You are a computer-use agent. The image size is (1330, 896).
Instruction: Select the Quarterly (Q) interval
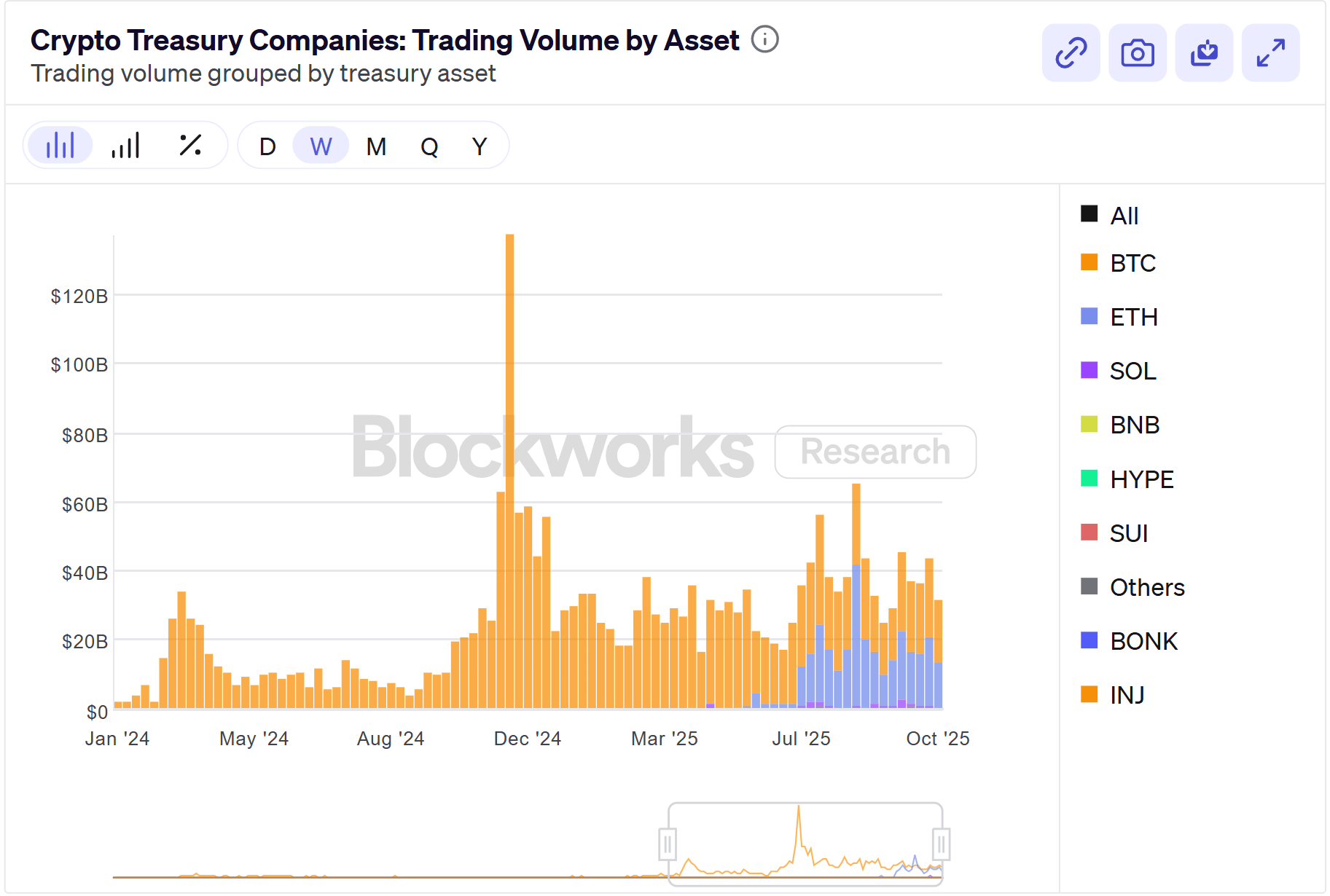click(430, 146)
